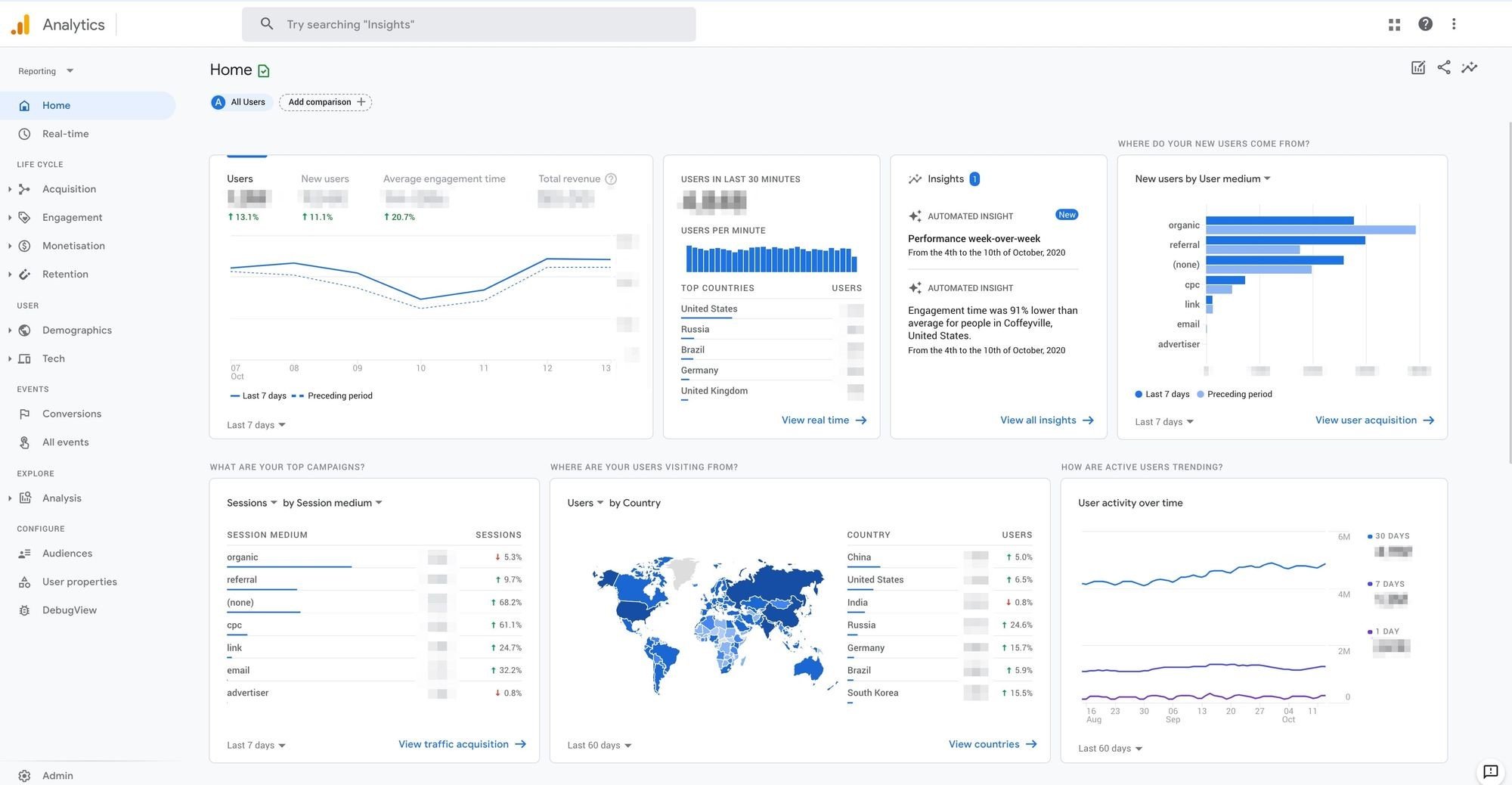Select the New users metric tab
Screen dimensions: 1512x785
click(x=324, y=179)
